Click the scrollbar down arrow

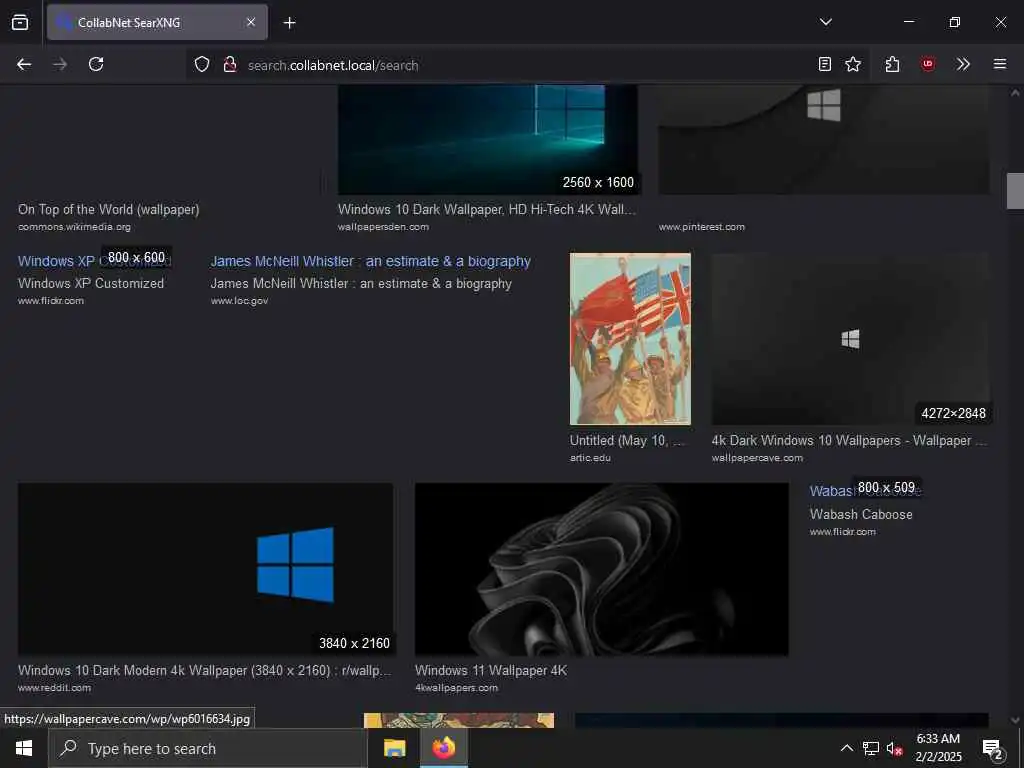click(1015, 720)
